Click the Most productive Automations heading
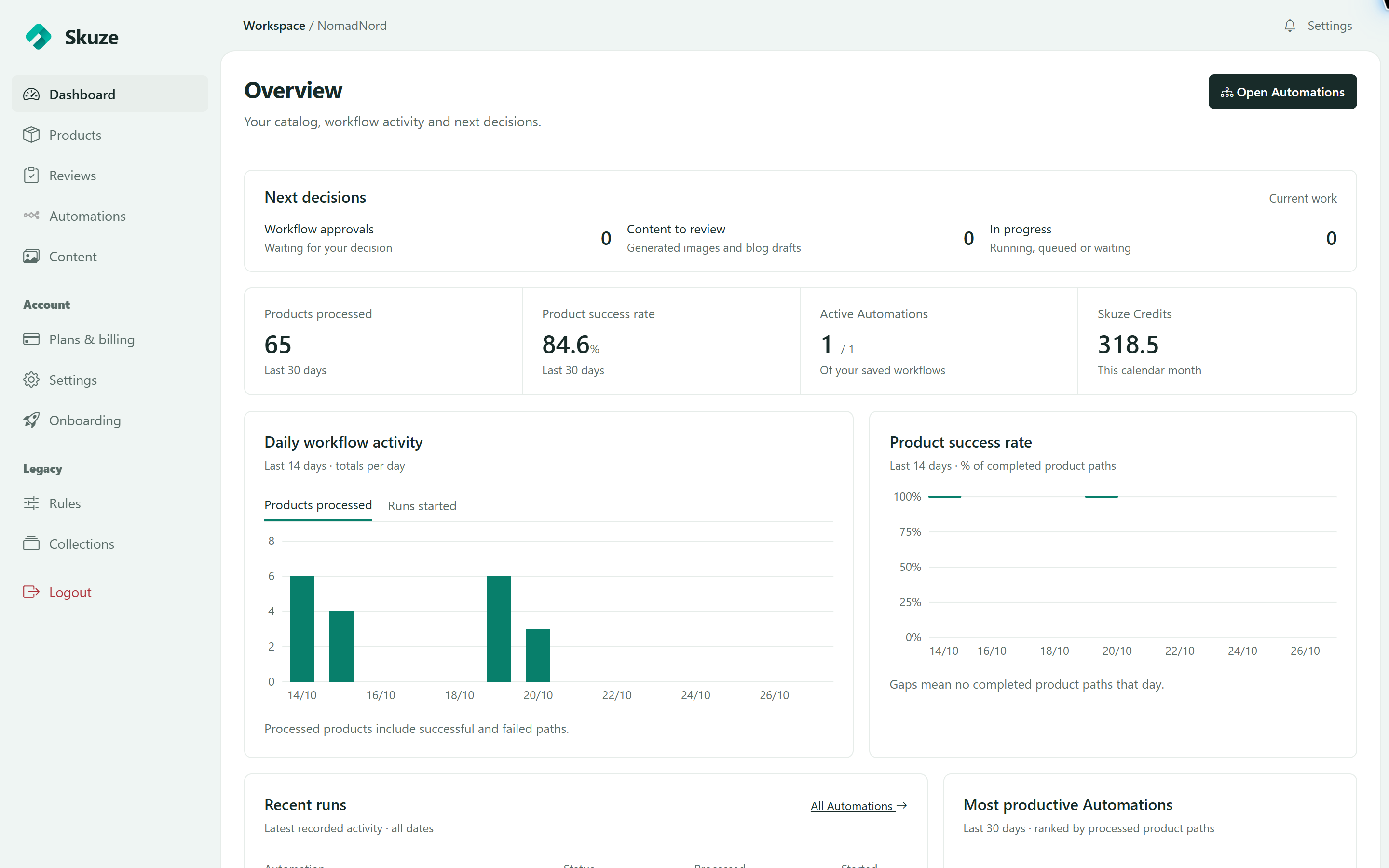Viewport: 1389px width, 868px height. (x=1068, y=805)
